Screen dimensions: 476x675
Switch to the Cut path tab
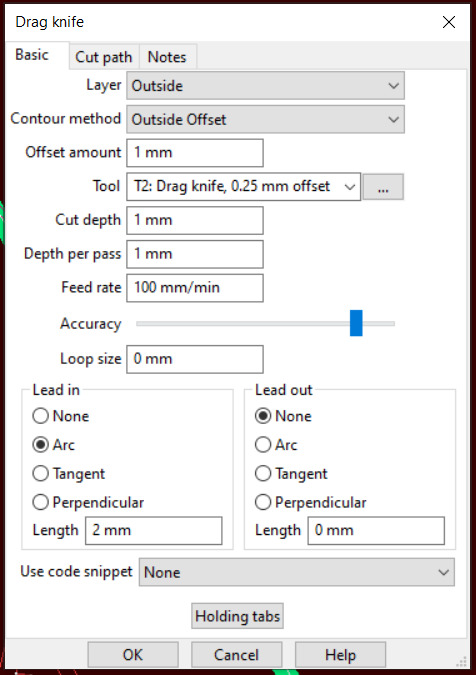coord(104,57)
